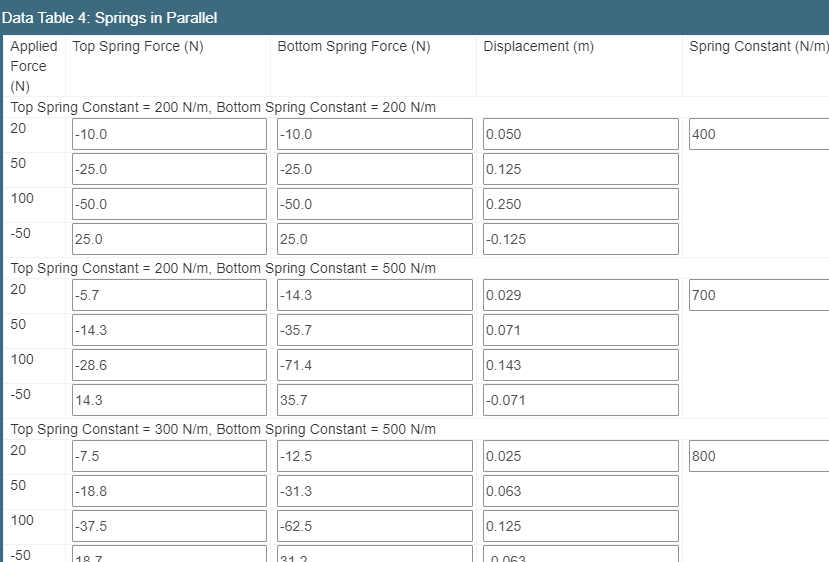Click the Displacement field showing 0.071
The height and width of the screenshot is (562, 829).
[x=581, y=330]
